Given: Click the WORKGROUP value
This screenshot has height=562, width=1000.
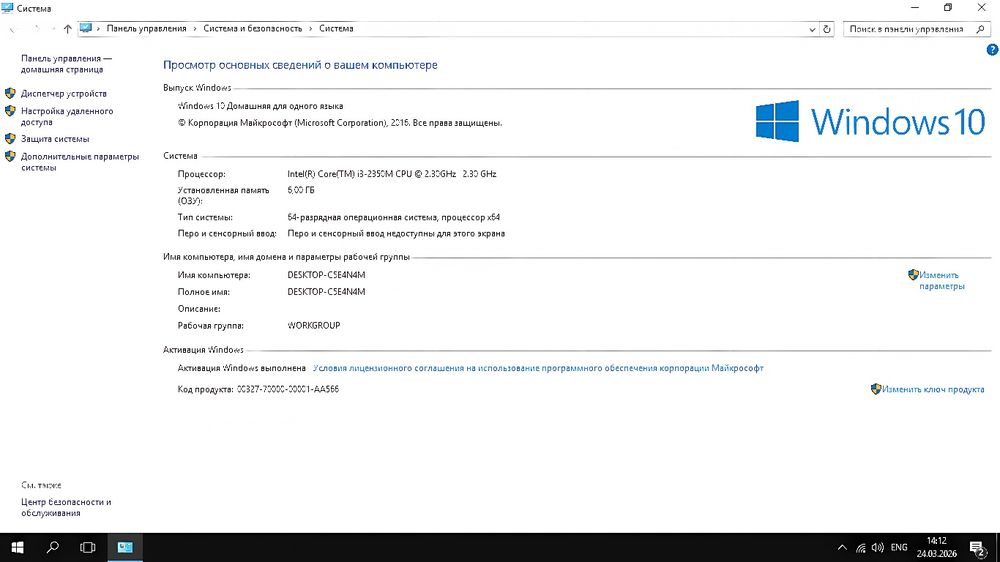Looking at the screenshot, I should 314,325.
